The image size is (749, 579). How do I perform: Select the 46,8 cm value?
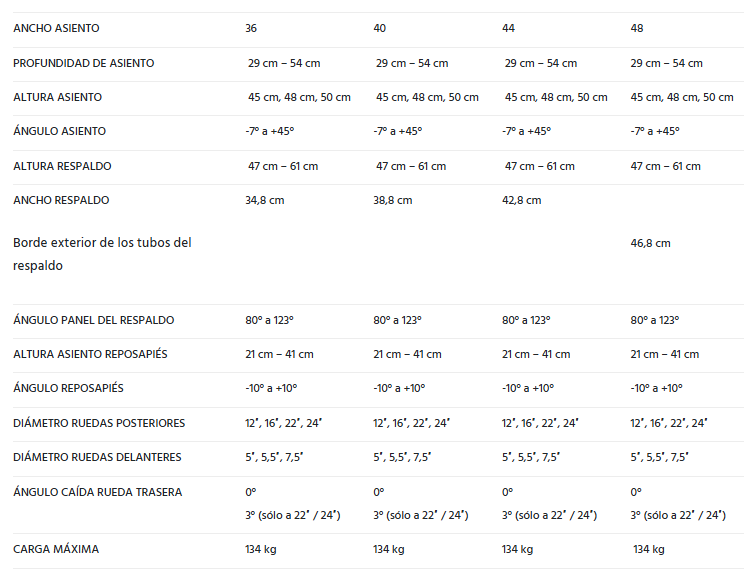click(650, 243)
